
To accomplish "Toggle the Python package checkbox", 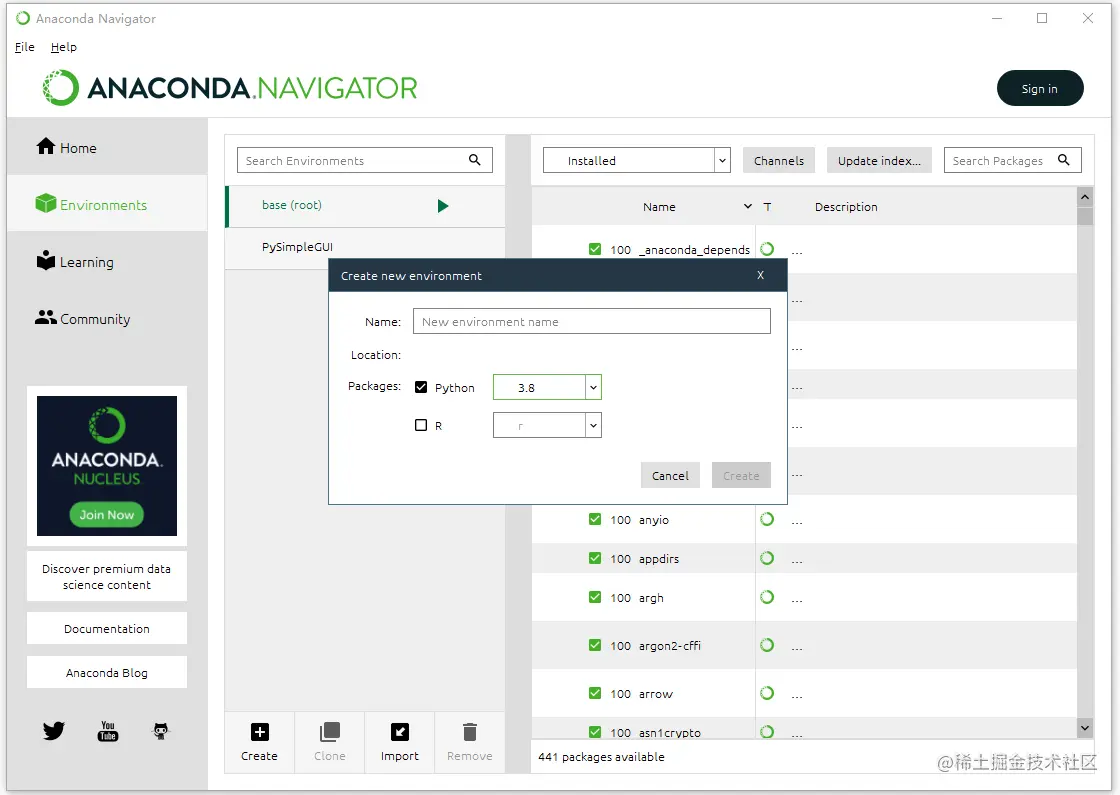I will [x=421, y=387].
